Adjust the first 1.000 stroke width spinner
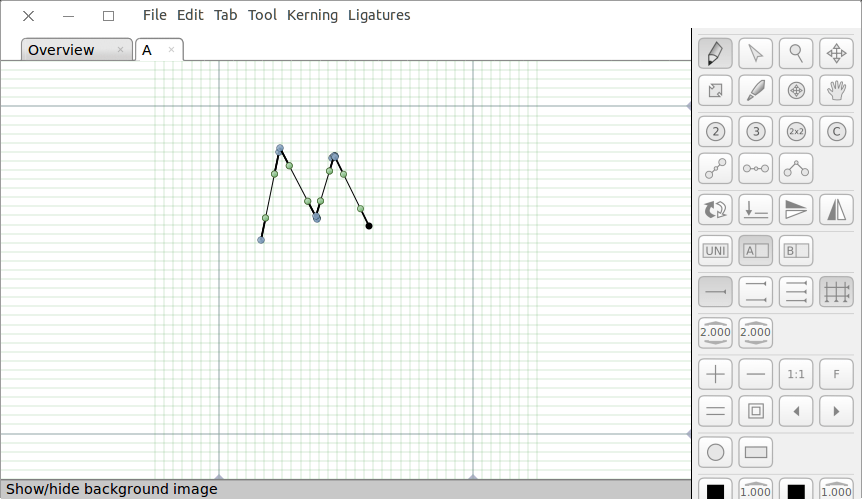Image resolution: width=862 pixels, height=500 pixels. pyautogui.click(x=755, y=490)
